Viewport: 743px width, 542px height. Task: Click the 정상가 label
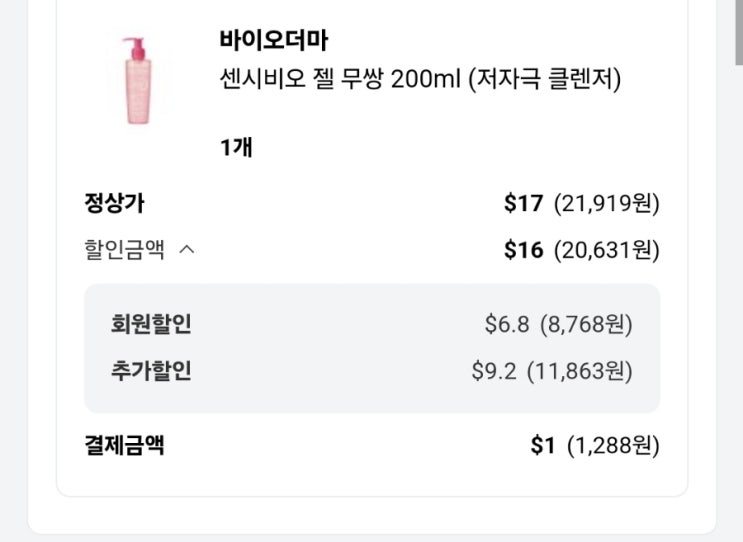(x=114, y=204)
